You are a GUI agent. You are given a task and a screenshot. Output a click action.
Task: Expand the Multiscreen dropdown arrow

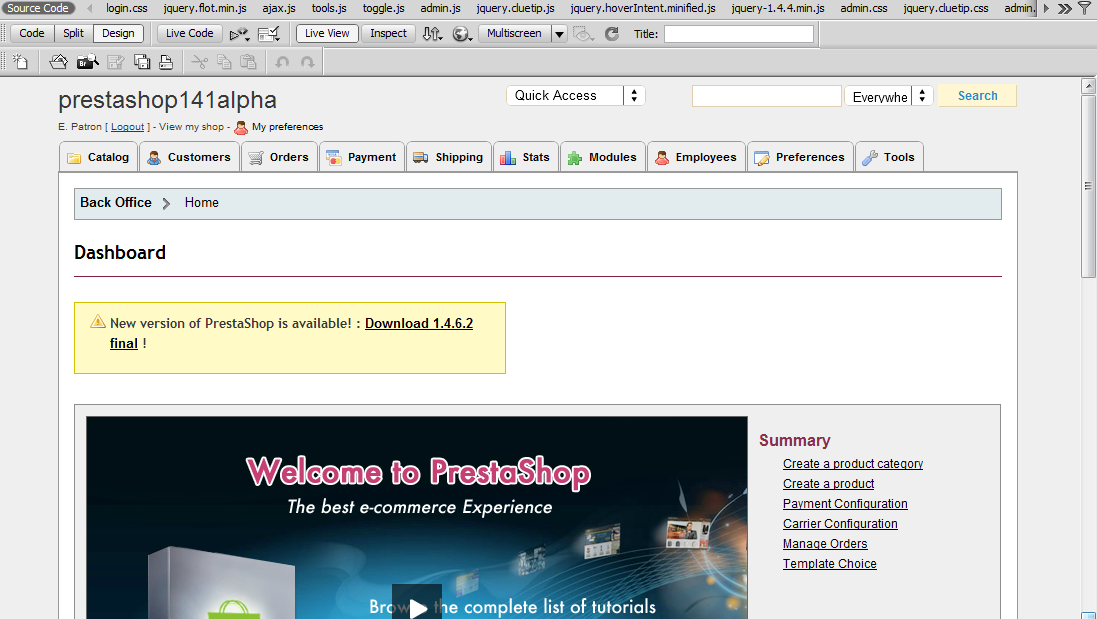point(559,34)
